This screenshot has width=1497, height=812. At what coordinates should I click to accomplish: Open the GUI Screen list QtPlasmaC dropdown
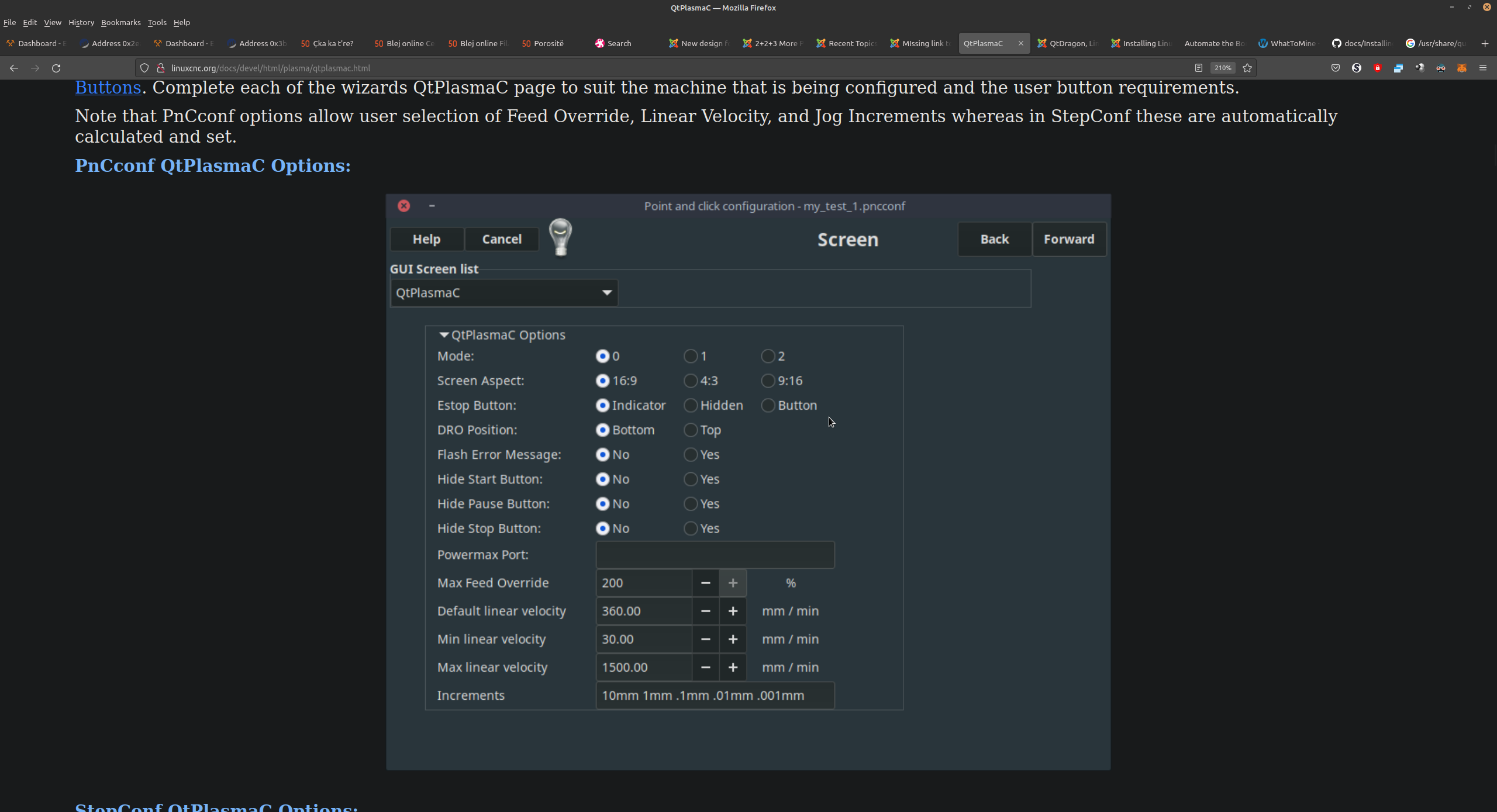503,293
